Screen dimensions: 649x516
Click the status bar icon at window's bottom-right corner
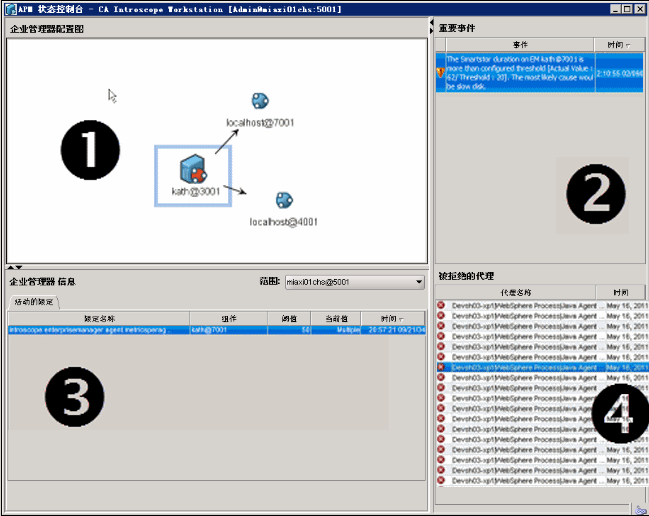pyautogui.click(x=641, y=510)
